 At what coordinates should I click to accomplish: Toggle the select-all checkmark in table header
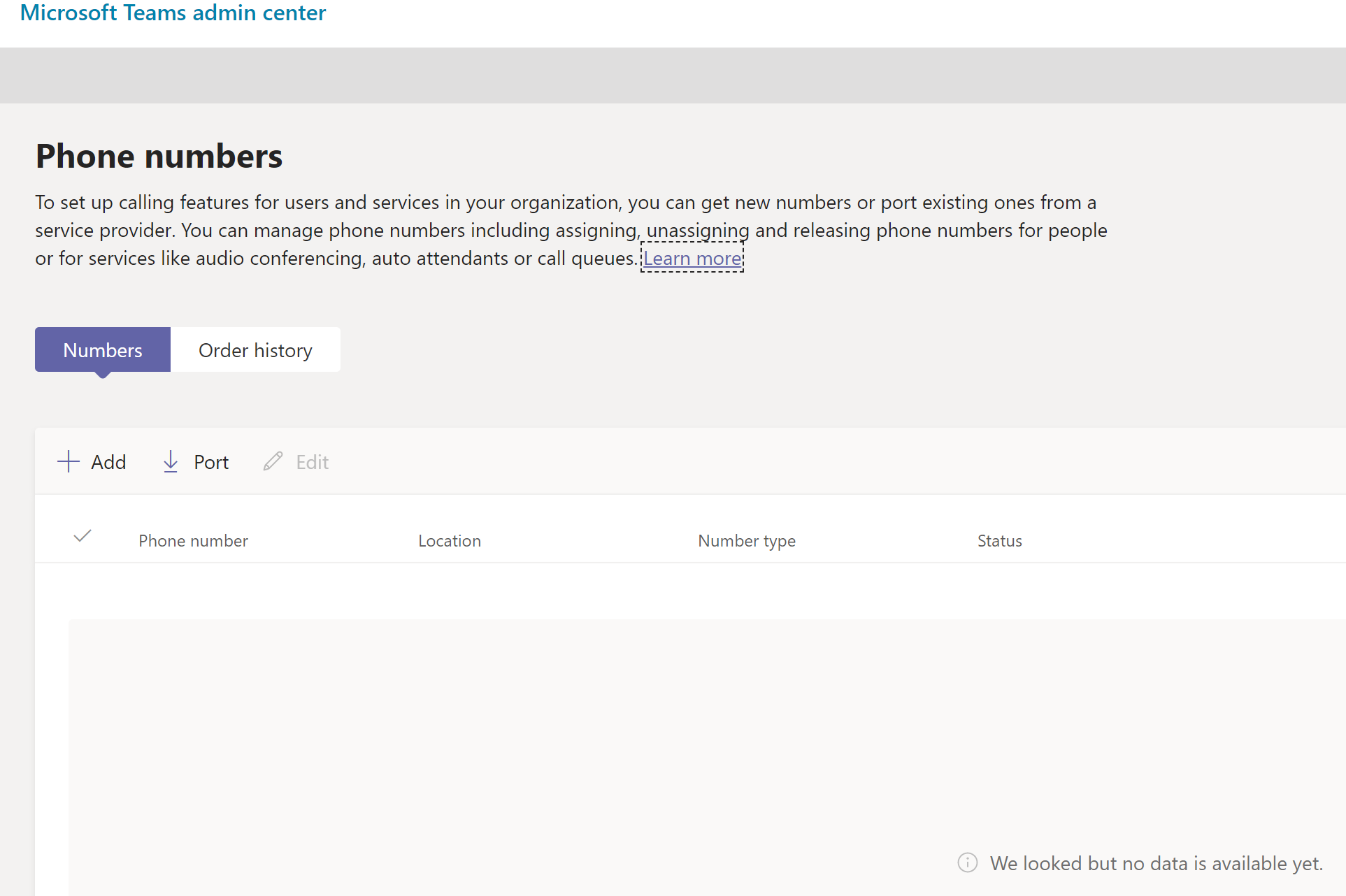[83, 536]
